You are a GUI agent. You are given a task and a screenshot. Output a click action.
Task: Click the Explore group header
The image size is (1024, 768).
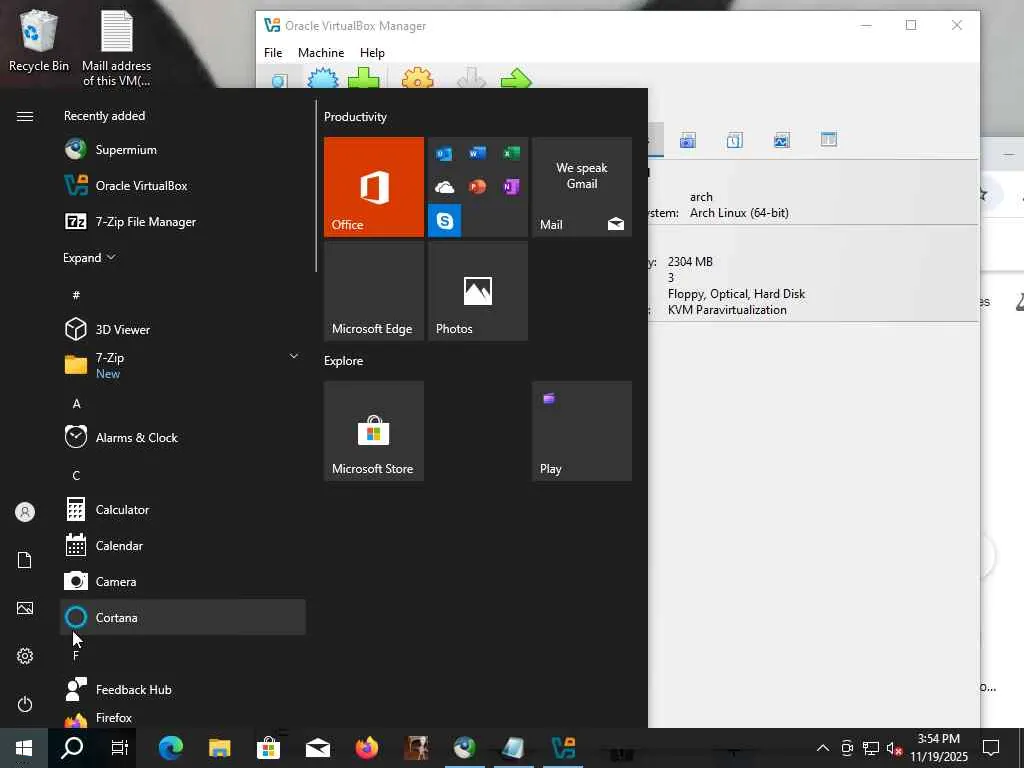344,360
